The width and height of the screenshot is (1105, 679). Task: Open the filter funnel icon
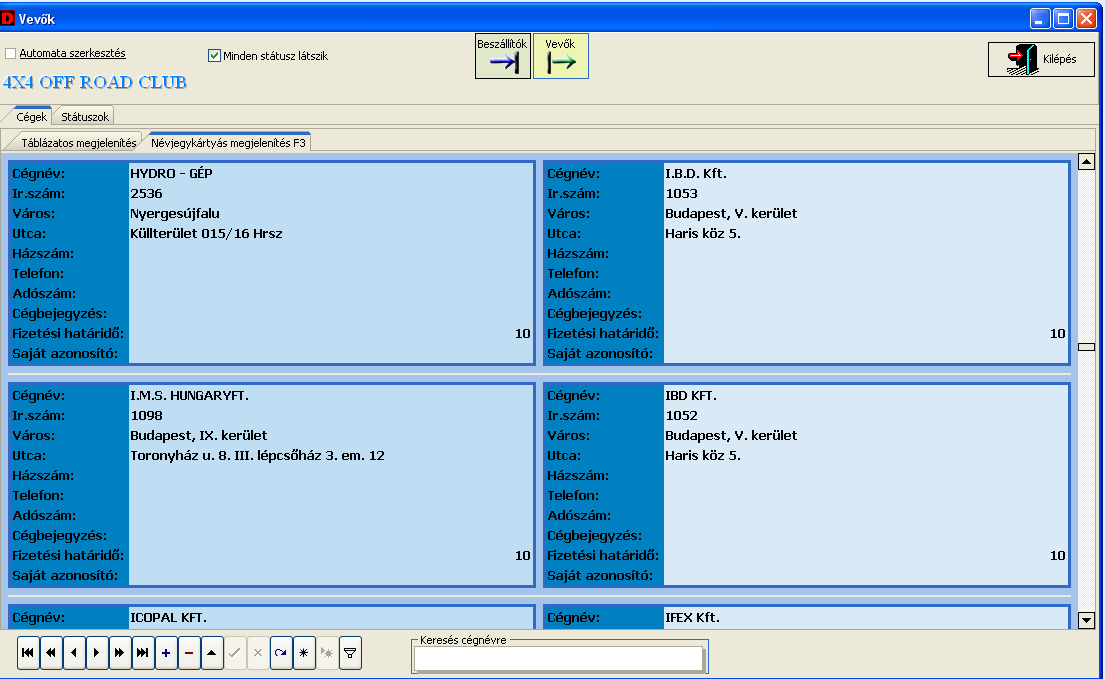(350, 653)
